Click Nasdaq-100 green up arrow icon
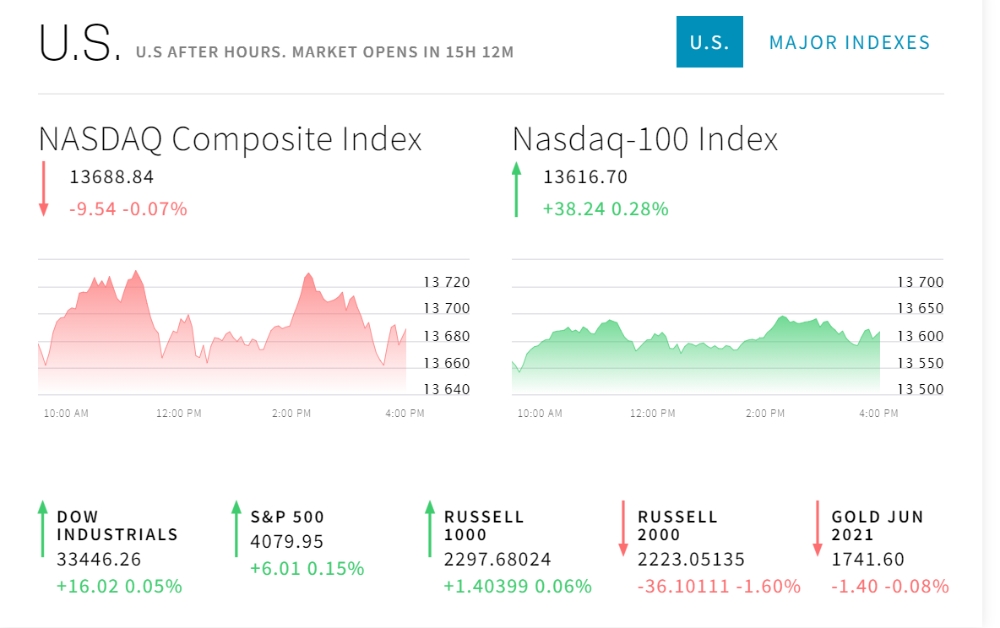 [517, 190]
